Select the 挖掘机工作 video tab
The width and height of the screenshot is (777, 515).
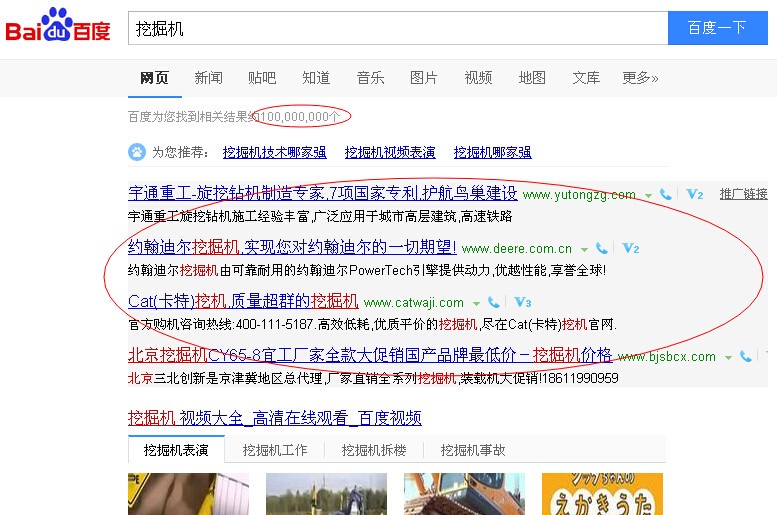pos(275,450)
